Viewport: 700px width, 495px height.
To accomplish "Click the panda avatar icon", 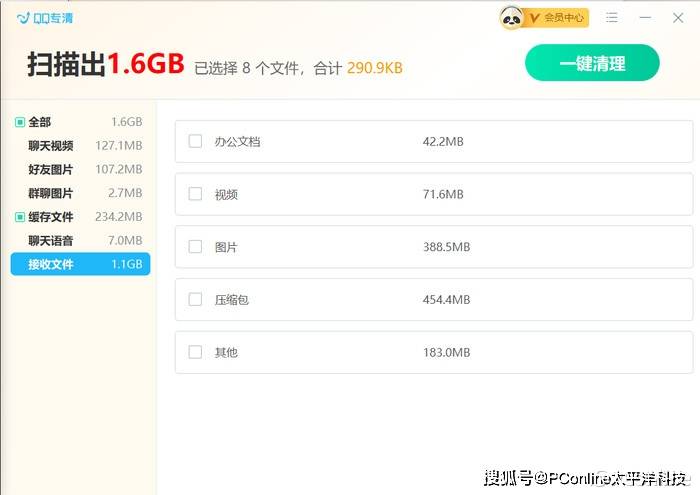I will [511, 18].
